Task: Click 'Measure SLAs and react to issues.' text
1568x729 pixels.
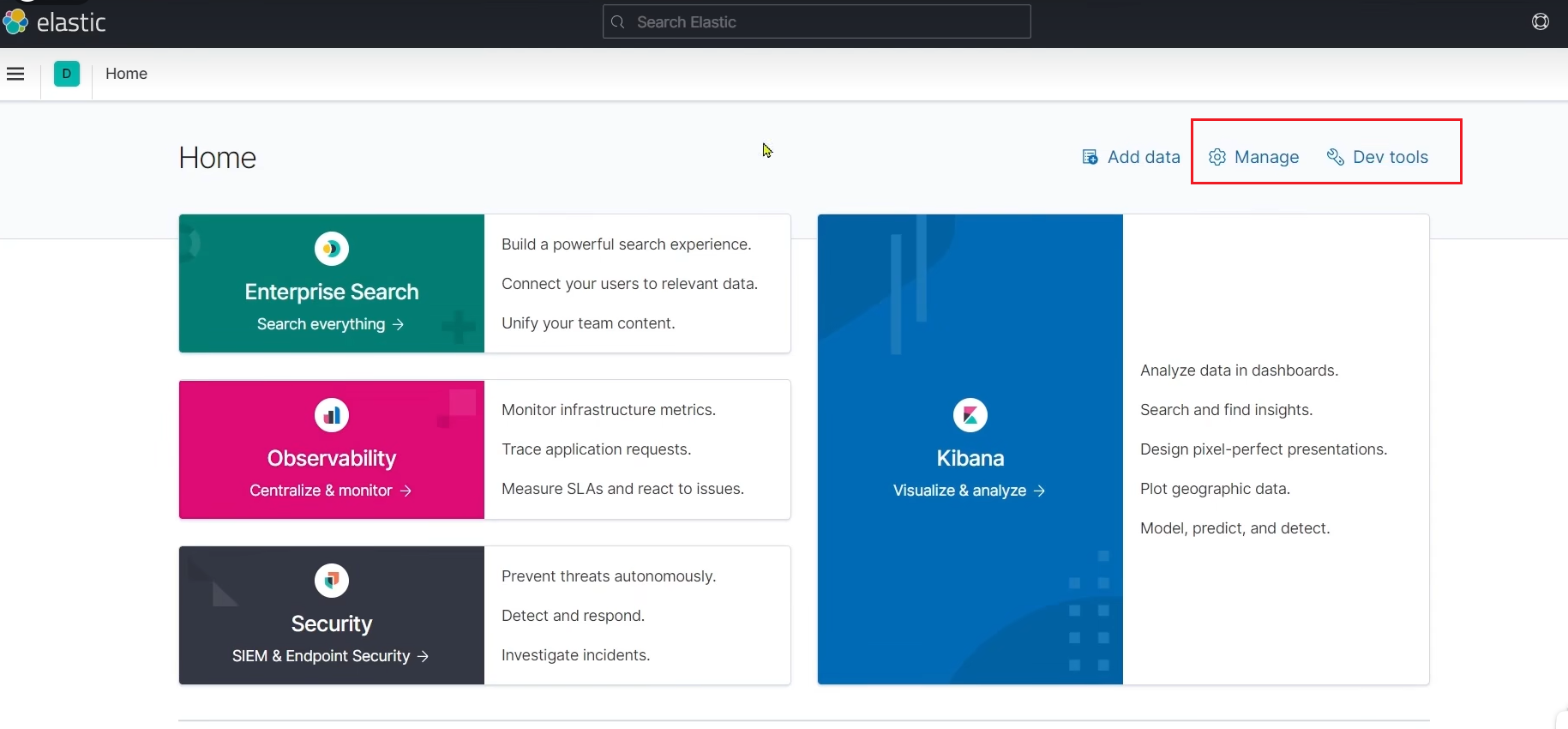Action: [x=623, y=489]
